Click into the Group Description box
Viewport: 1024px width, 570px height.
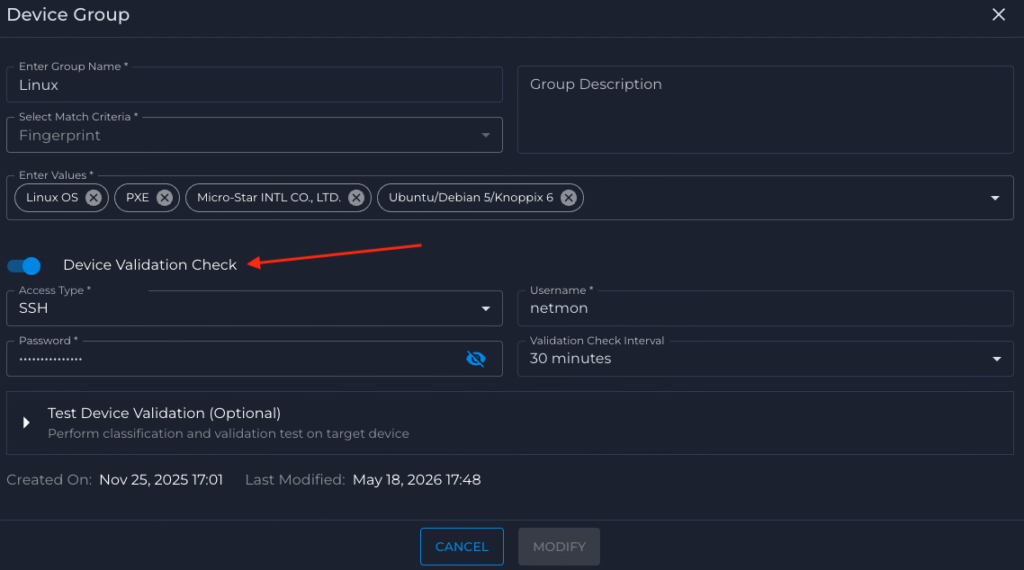click(x=765, y=110)
